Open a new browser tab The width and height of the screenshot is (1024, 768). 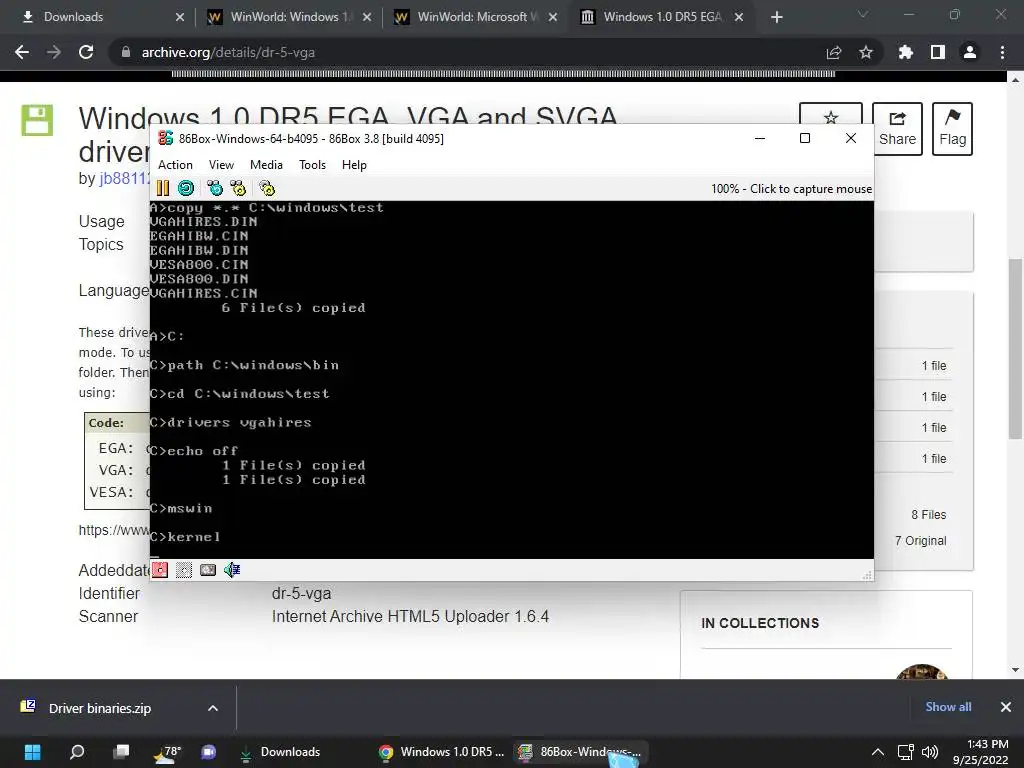click(776, 17)
